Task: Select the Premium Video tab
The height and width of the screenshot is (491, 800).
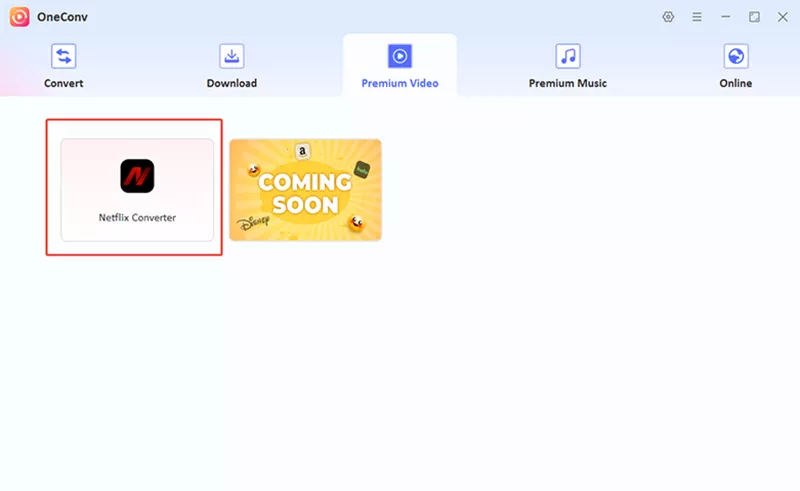Action: (400, 66)
